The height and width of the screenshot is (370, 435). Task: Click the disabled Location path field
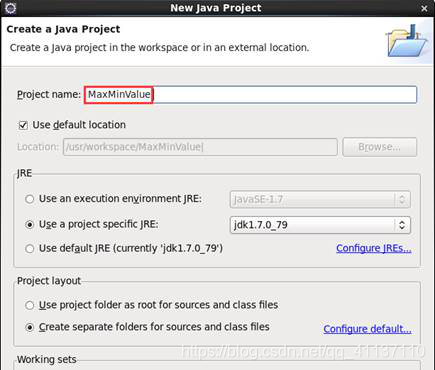coord(200,147)
